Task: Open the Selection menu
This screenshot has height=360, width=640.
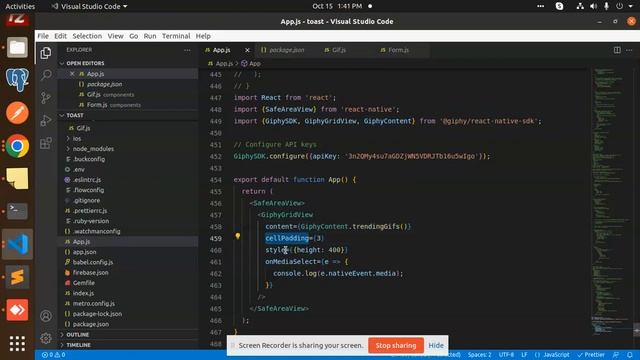Action: tap(87, 36)
